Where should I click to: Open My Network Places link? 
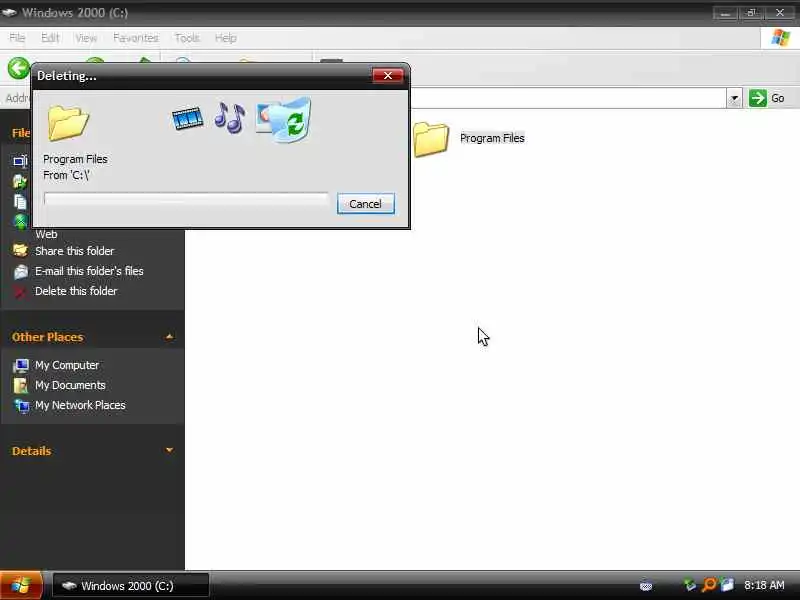[x=80, y=405]
